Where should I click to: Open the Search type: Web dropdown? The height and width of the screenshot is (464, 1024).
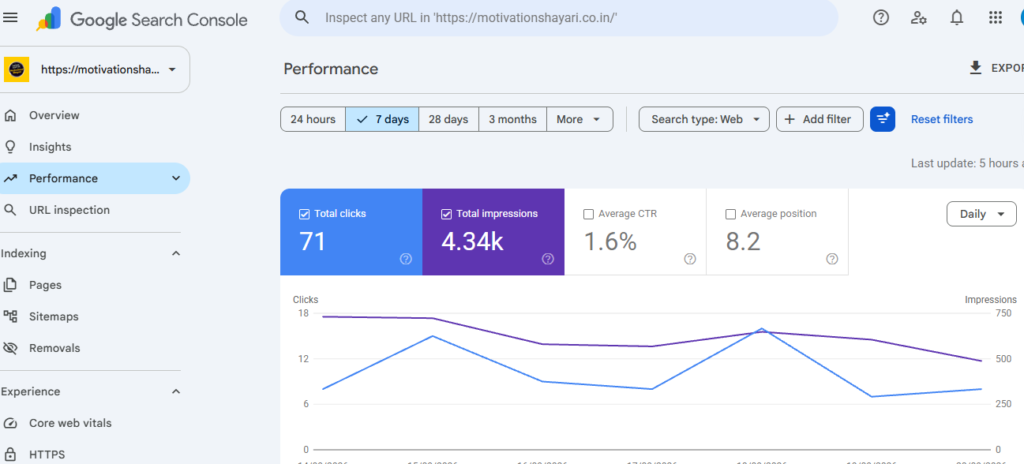pos(704,119)
